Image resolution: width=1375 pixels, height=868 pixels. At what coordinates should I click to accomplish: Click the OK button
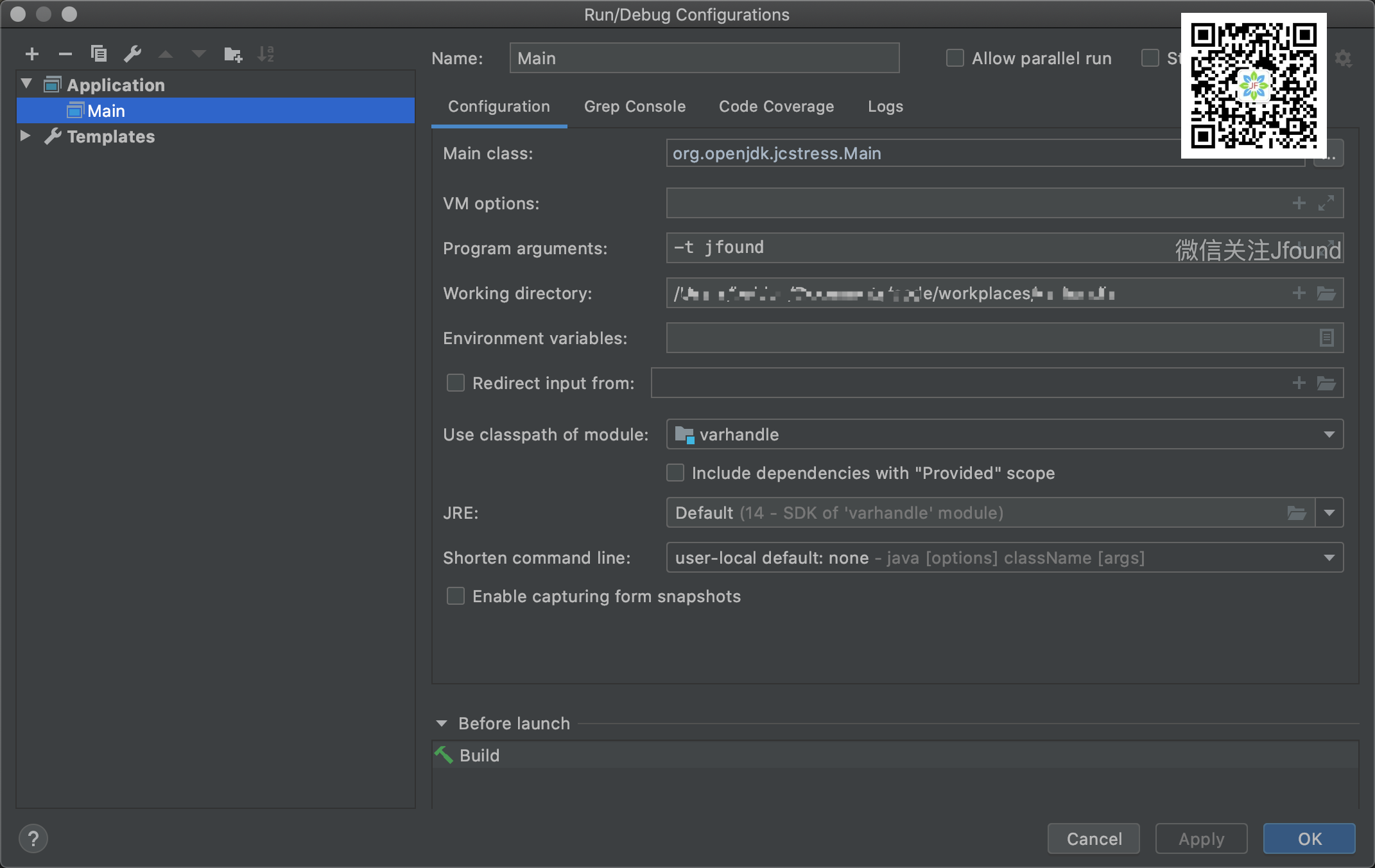pyautogui.click(x=1309, y=838)
